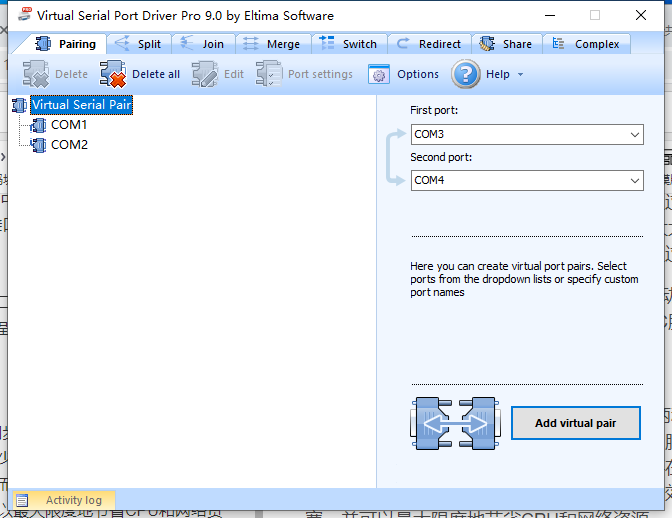Click the paired connectors illustration icon
The image size is (672, 518).
(x=455, y=423)
